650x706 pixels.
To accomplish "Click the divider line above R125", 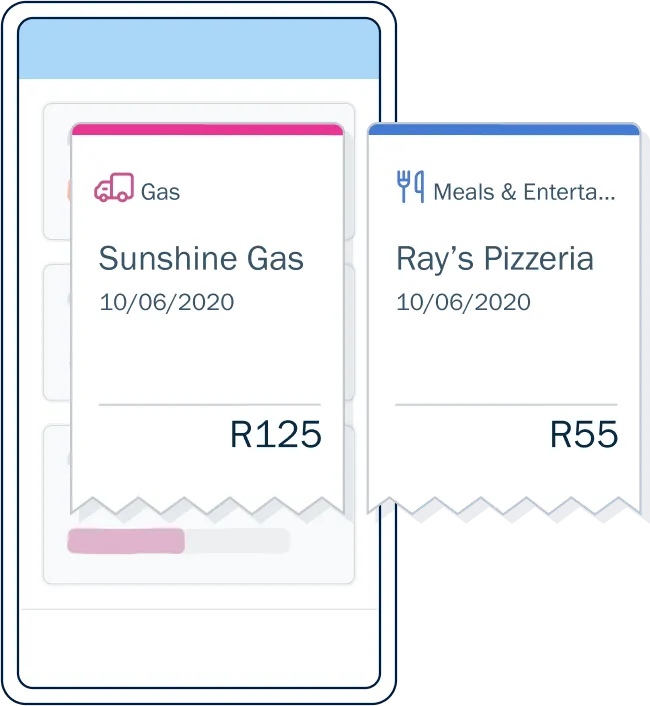I will click(210, 405).
